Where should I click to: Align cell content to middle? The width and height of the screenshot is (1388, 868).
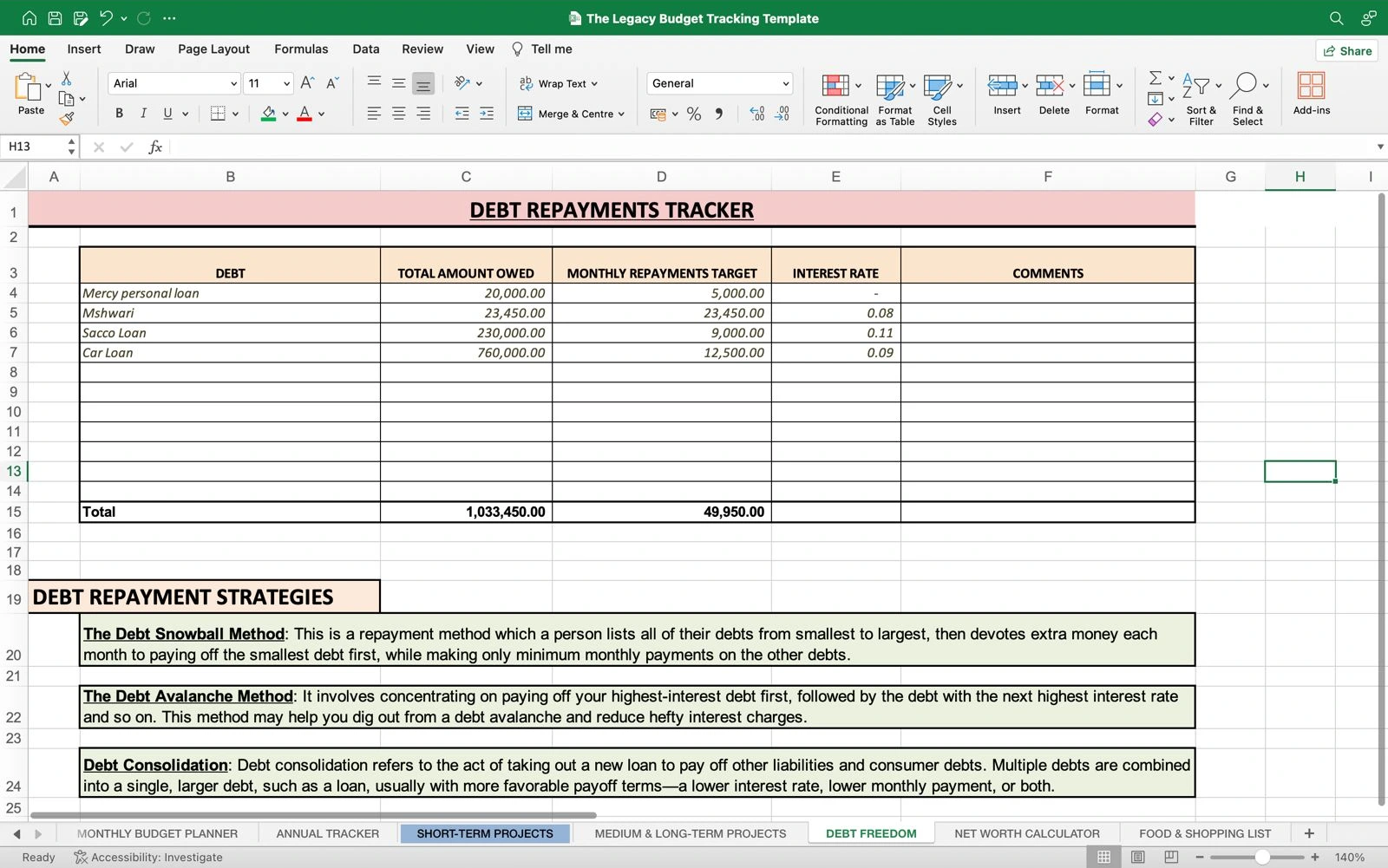coord(398,82)
